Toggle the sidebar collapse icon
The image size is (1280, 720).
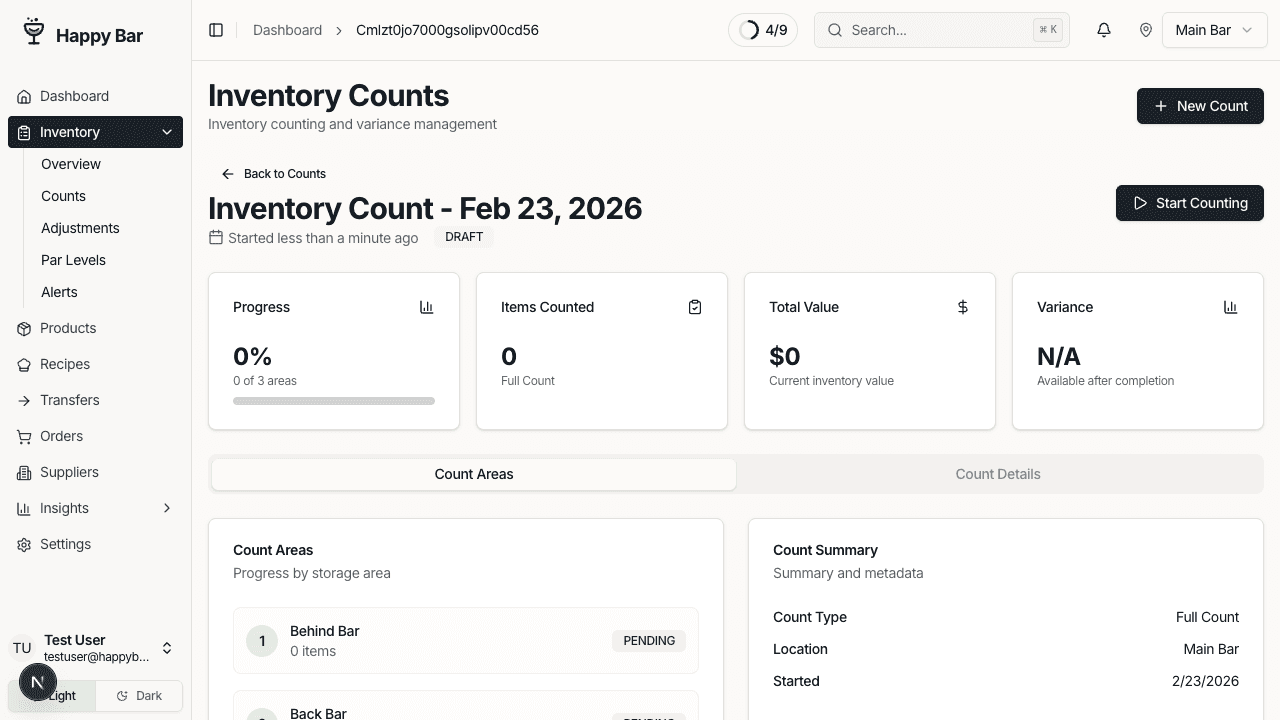pyautogui.click(x=216, y=30)
